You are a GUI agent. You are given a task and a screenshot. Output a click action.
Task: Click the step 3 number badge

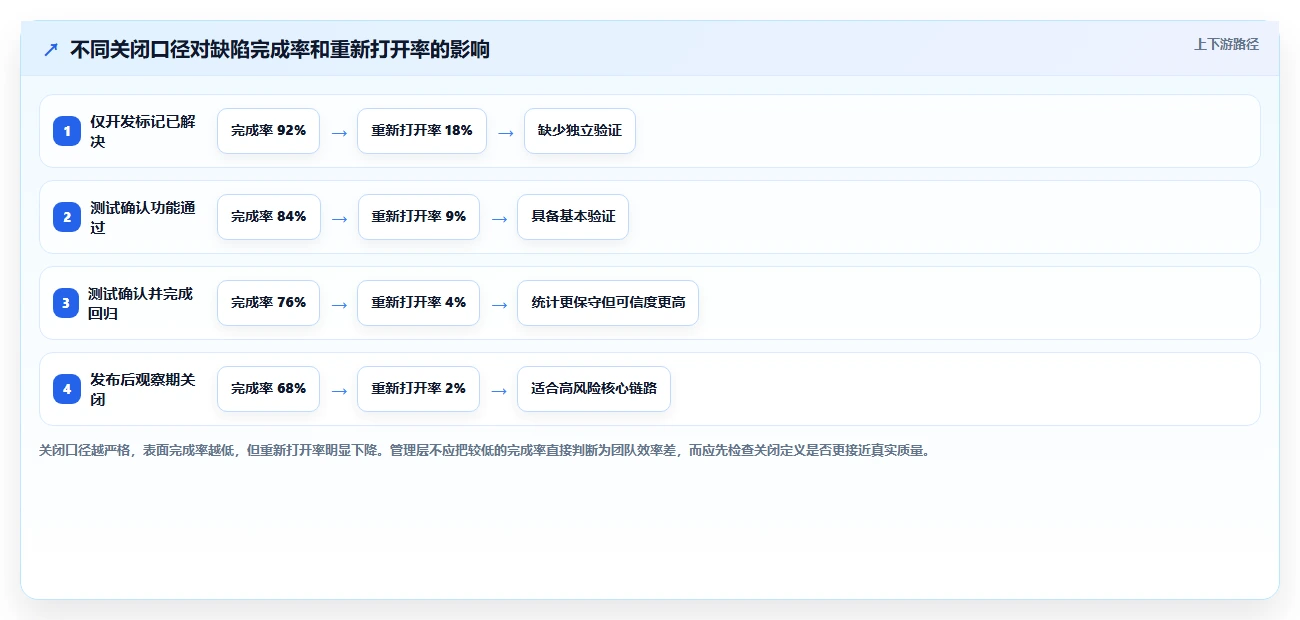(x=67, y=303)
